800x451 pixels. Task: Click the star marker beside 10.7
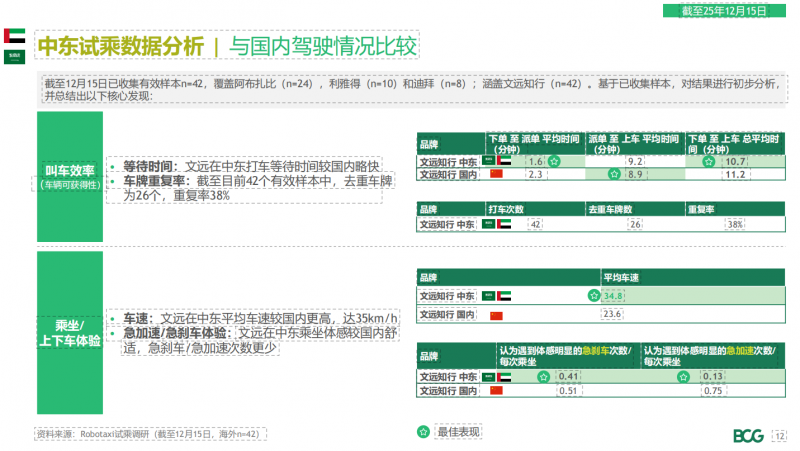(708, 161)
